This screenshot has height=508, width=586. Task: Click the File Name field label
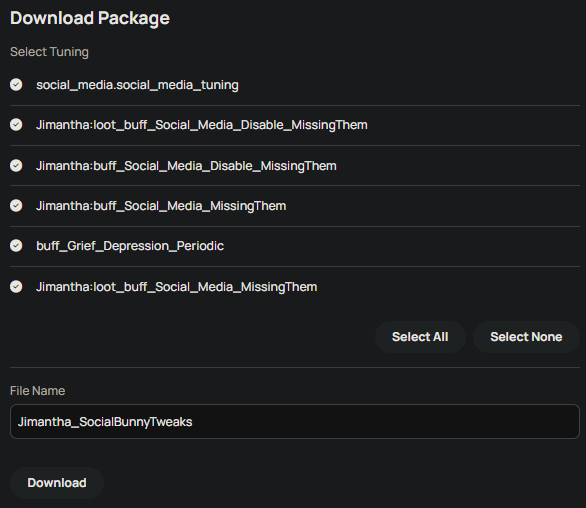tap(37, 391)
